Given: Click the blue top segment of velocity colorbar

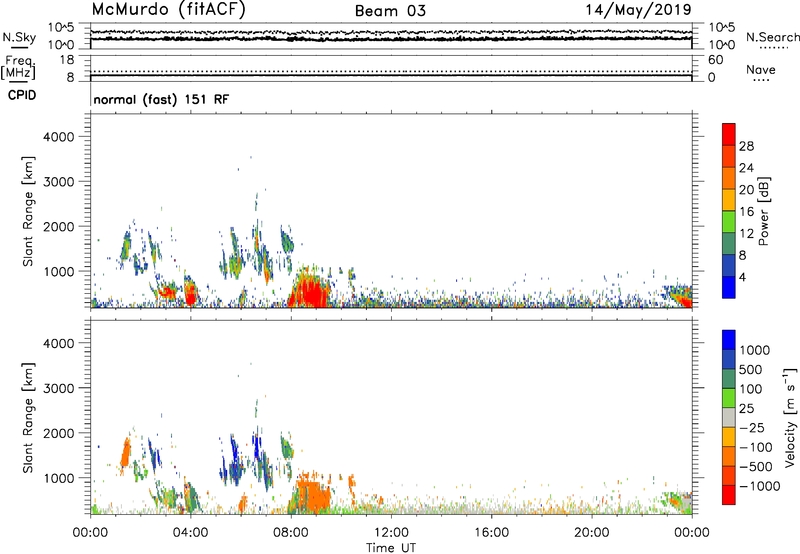Looking at the screenshot, I should point(729,340).
